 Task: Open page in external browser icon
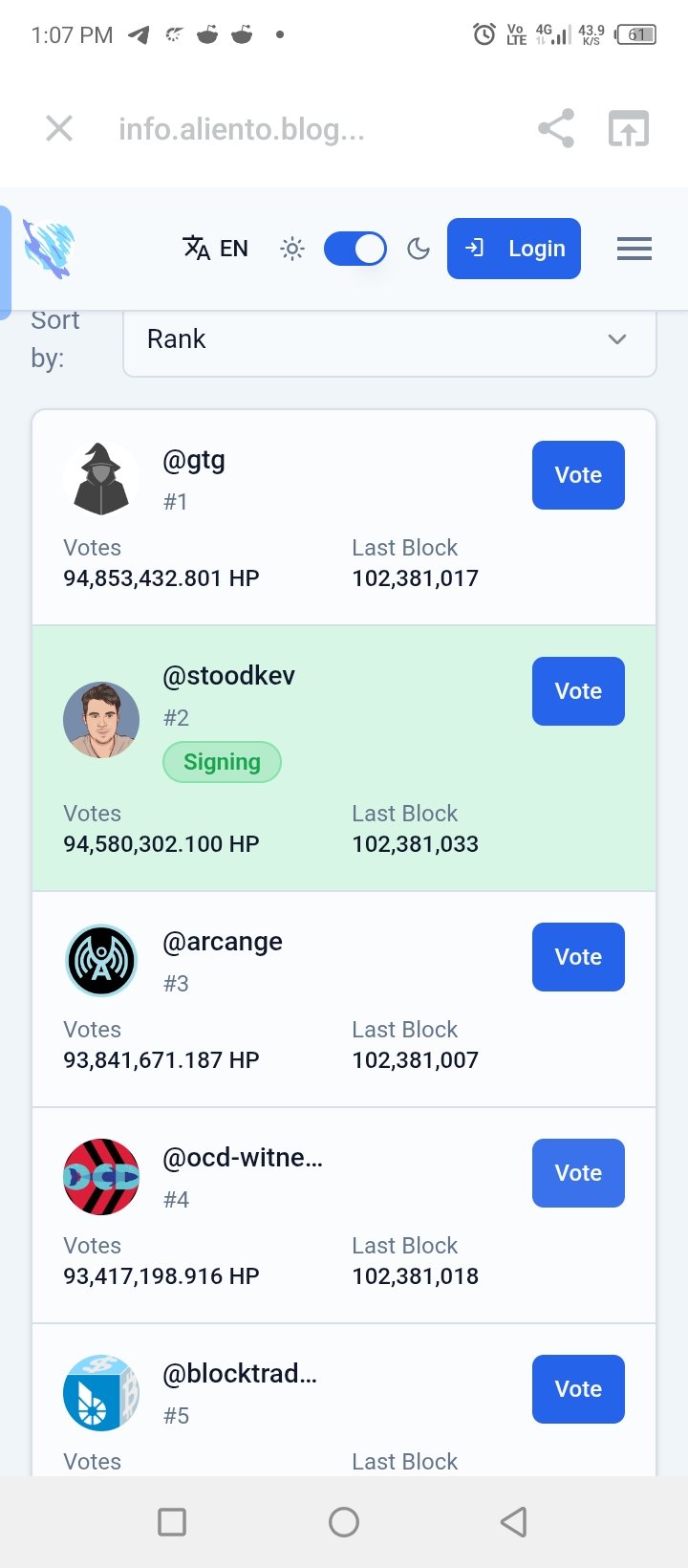pos(629,128)
